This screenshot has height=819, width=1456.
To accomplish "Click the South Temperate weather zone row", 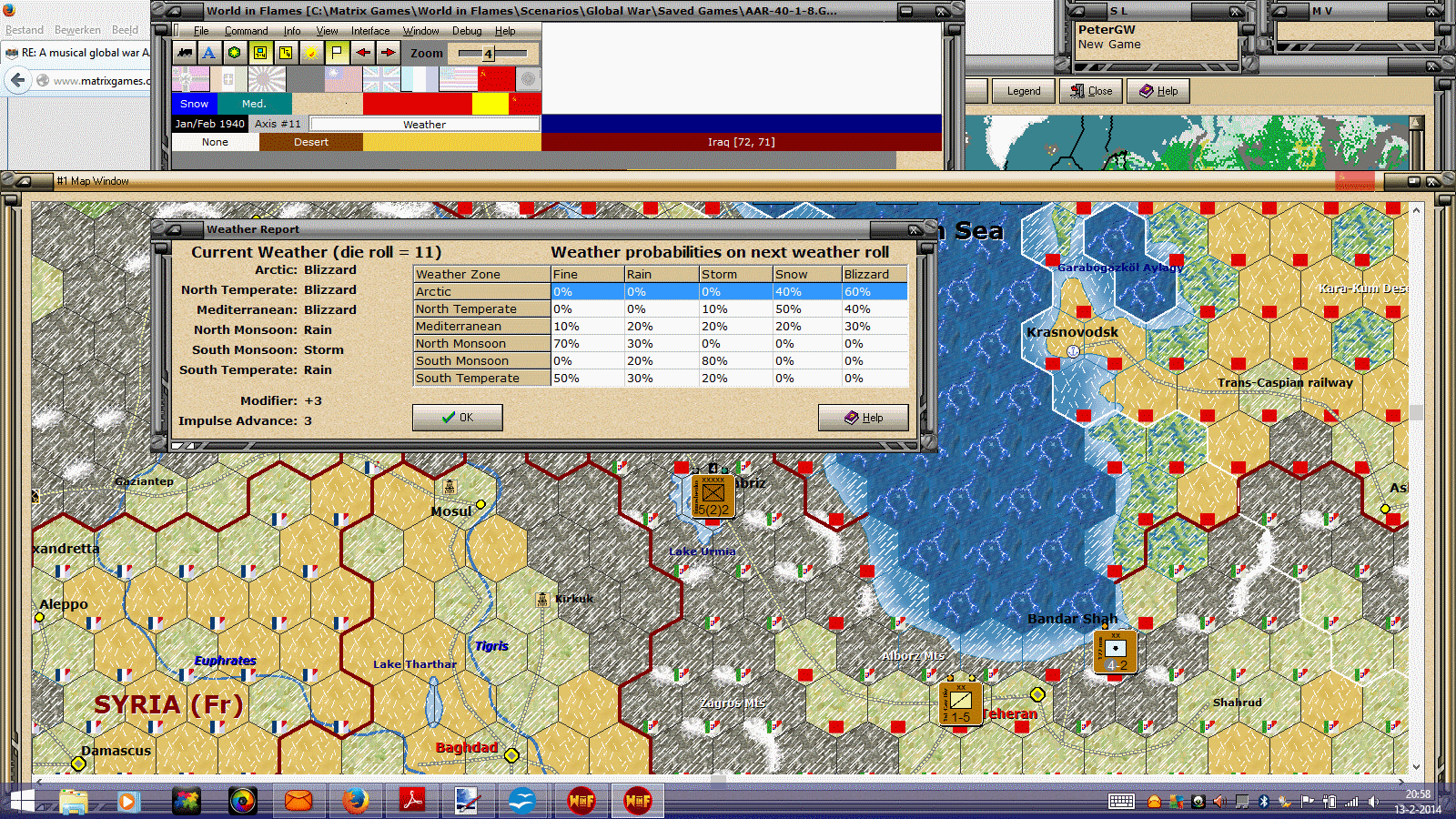I will (660, 379).
